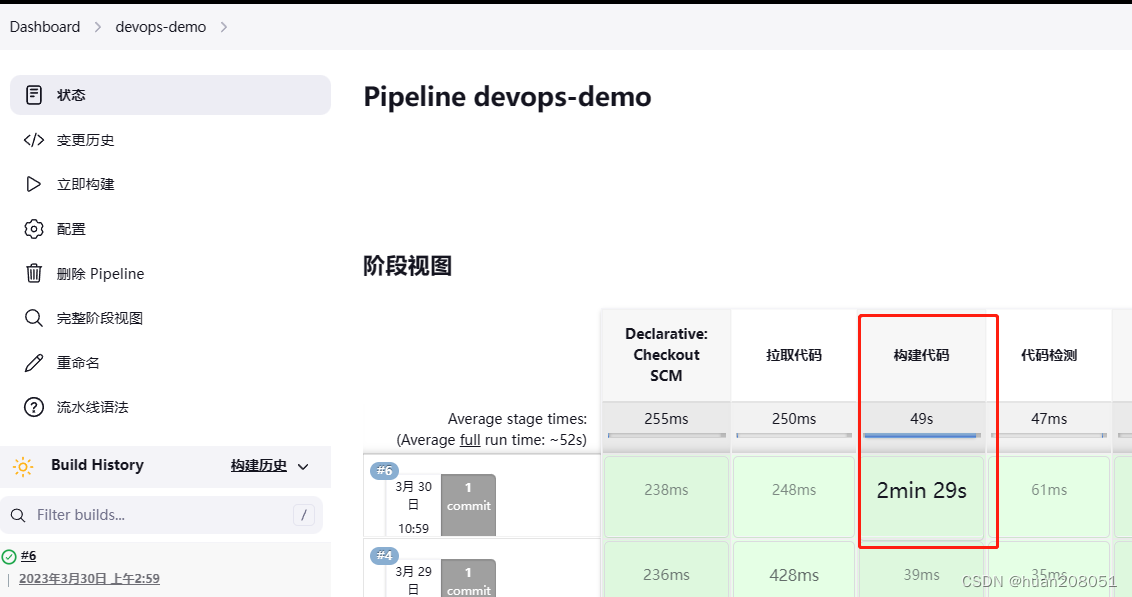1132x597 pixels.
Task: Click the weather icon next to Build History
Action: point(23,465)
